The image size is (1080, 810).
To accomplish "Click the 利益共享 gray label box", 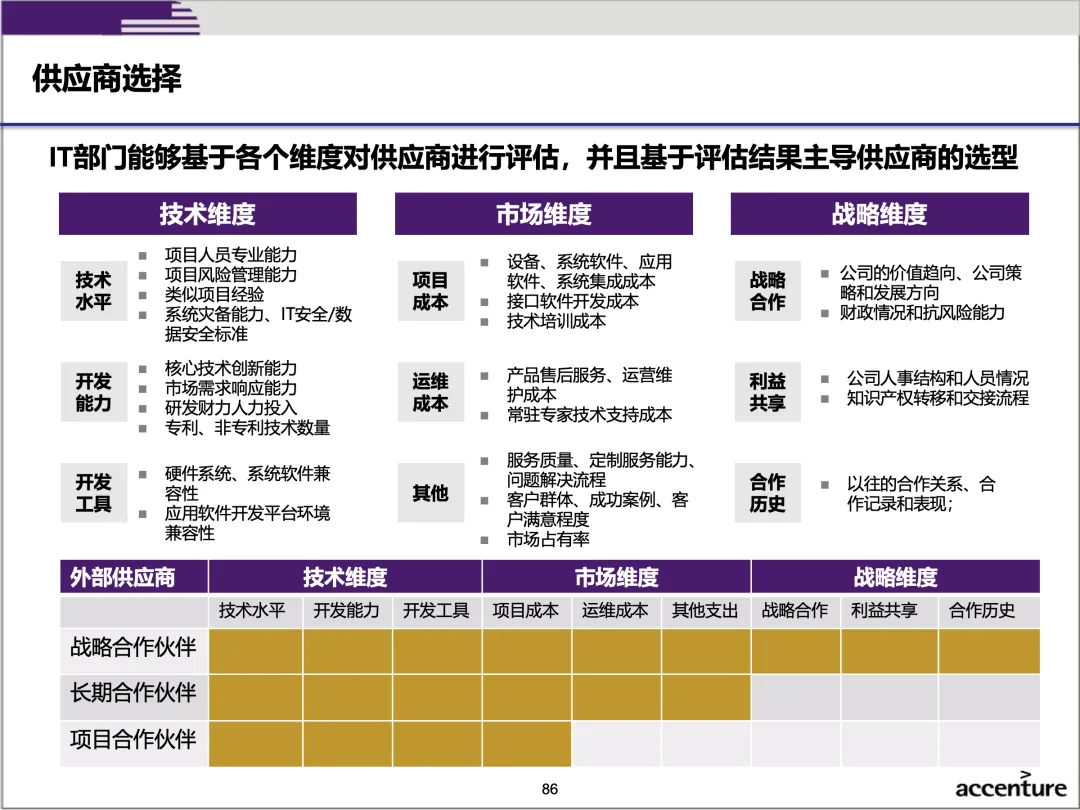I will point(767,391).
